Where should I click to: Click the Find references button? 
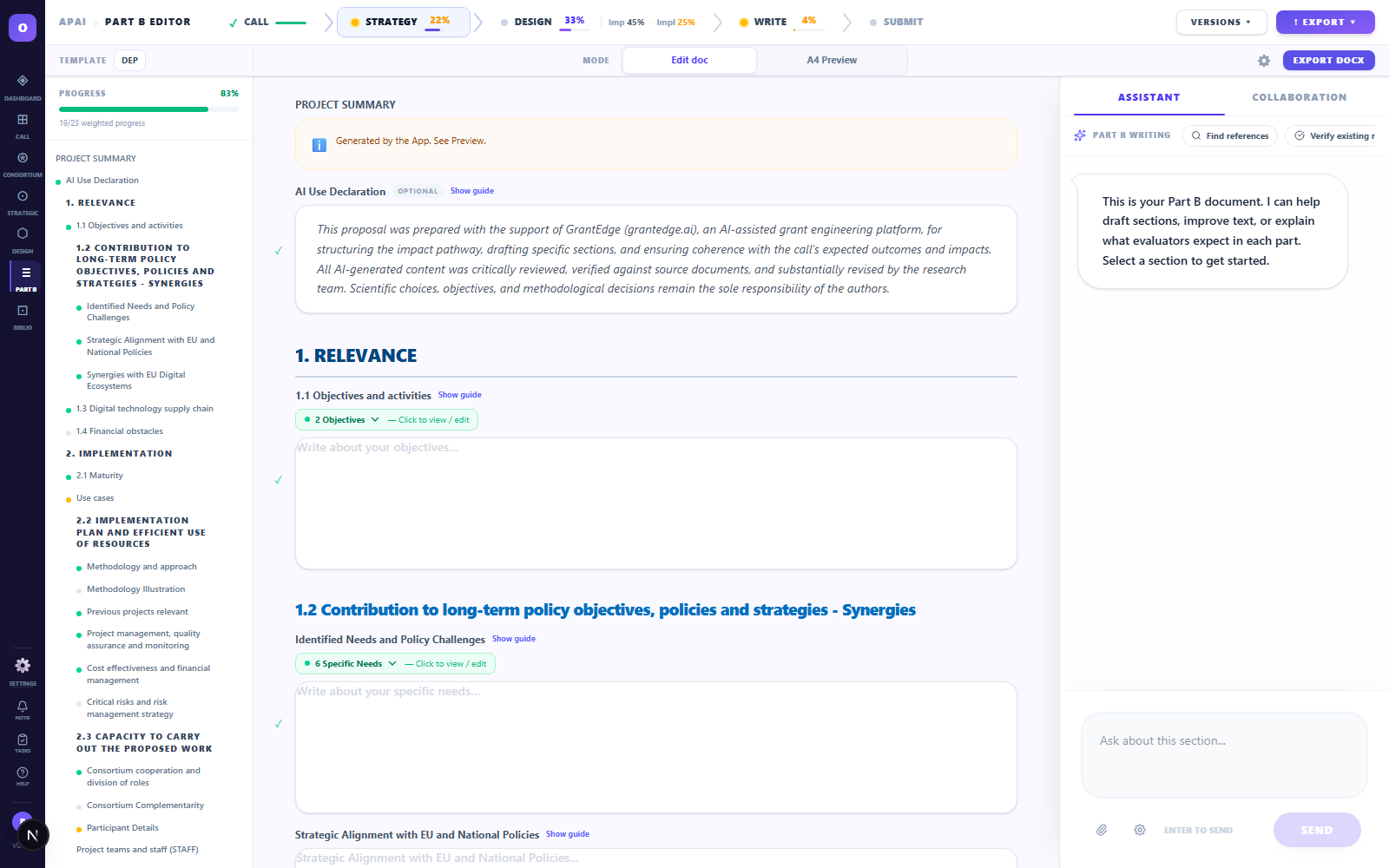pos(1229,136)
